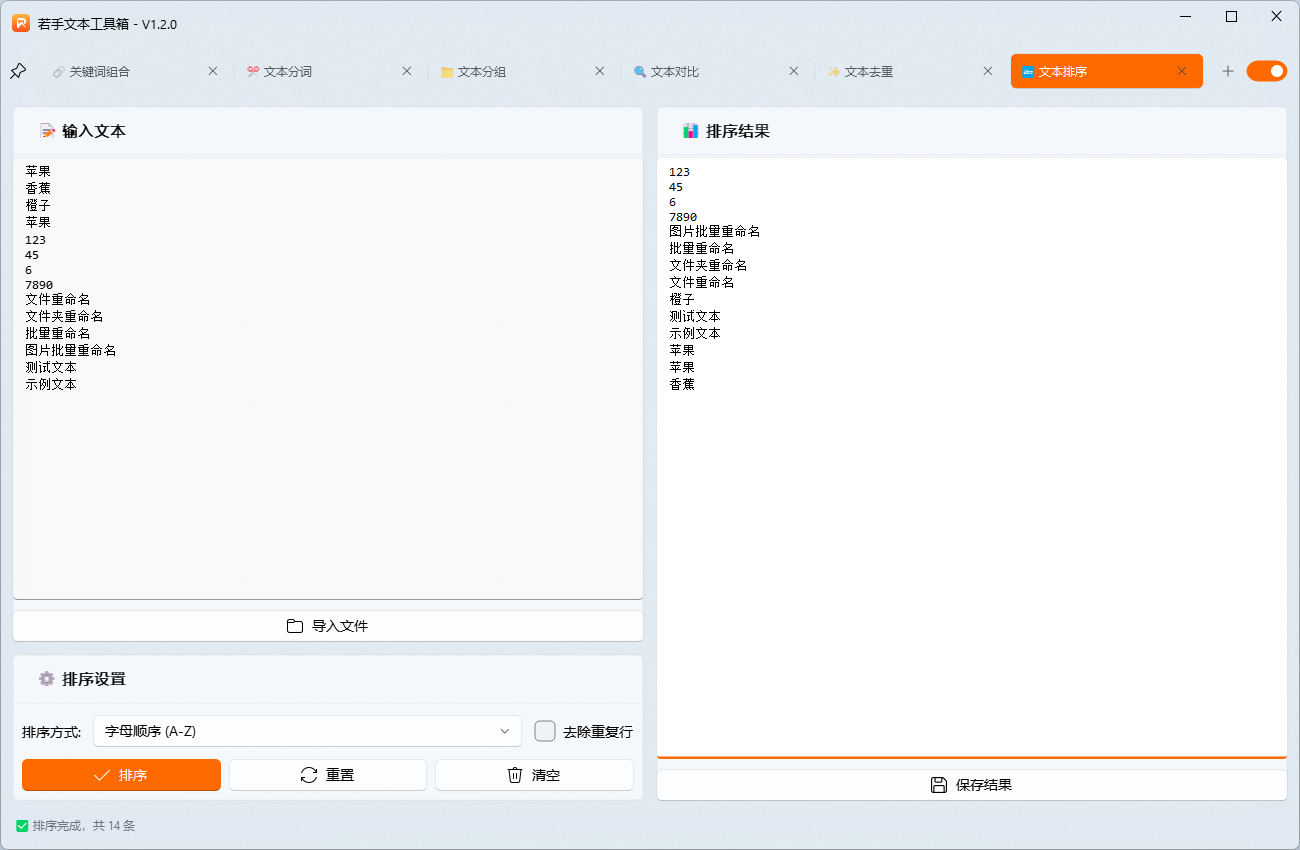
Task: Click the save disk icon on 保存结果
Action: coord(938,784)
